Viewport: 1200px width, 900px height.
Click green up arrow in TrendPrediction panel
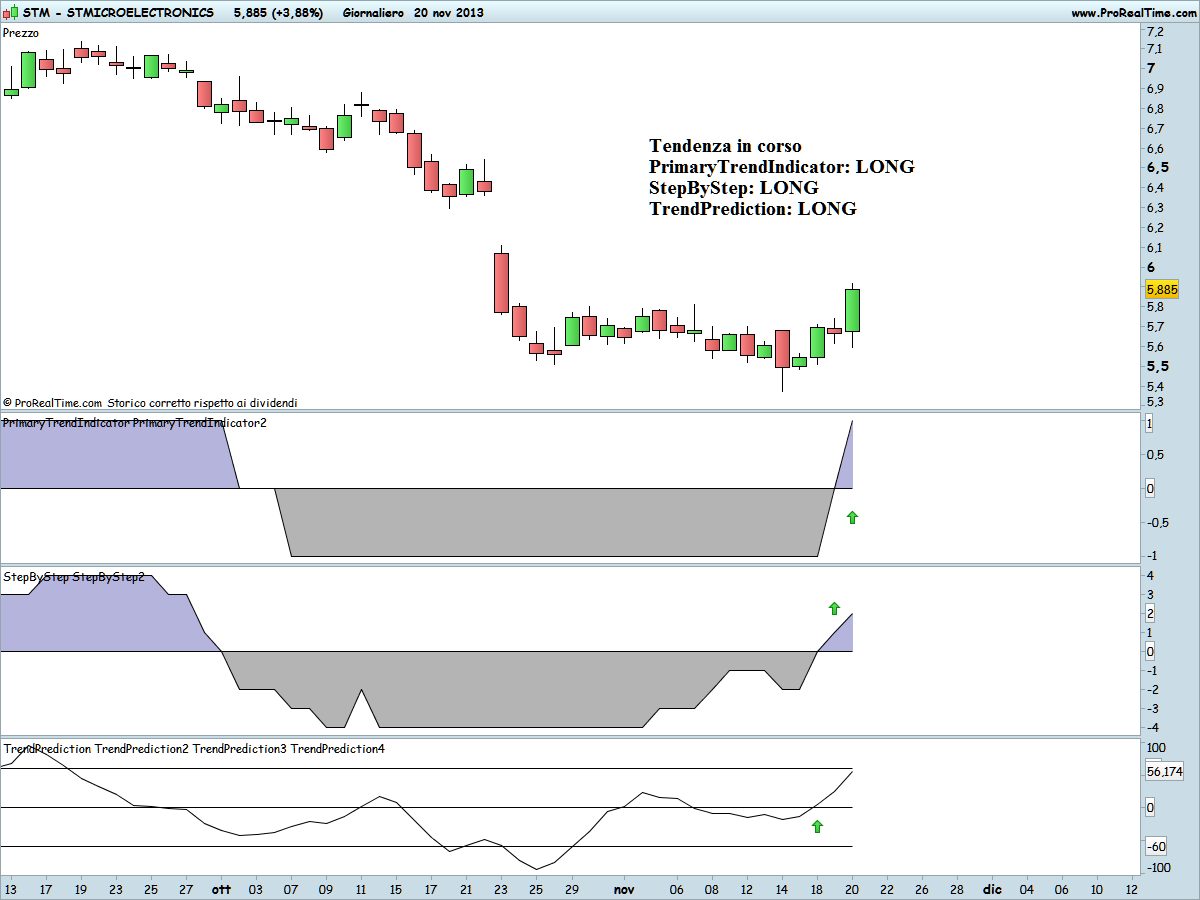[x=817, y=826]
